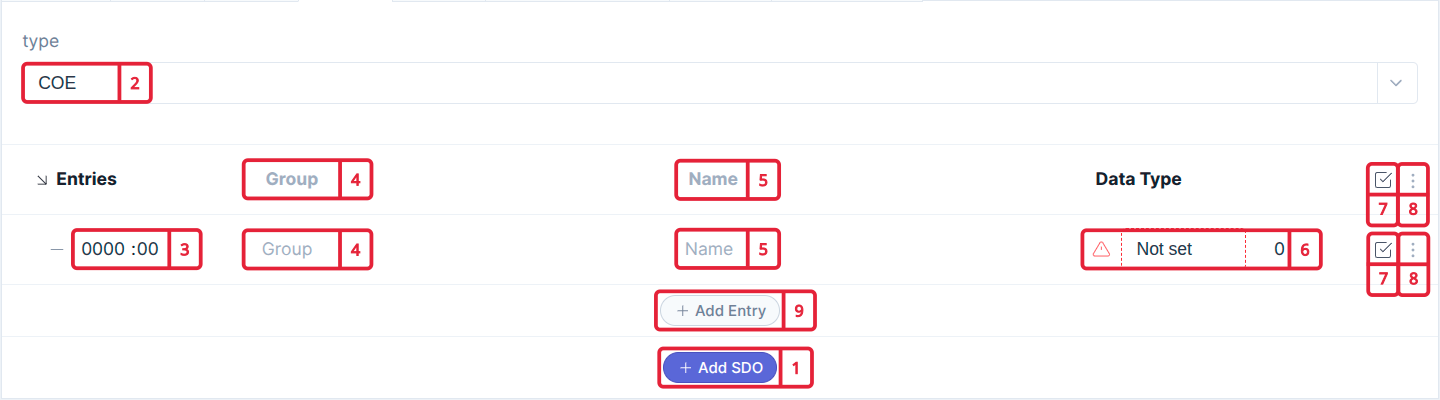The height and width of the screenshot is (400, 1440).
Task: Open the 'Not set' data type dropdown
Action: click(x=1182, y=249)
